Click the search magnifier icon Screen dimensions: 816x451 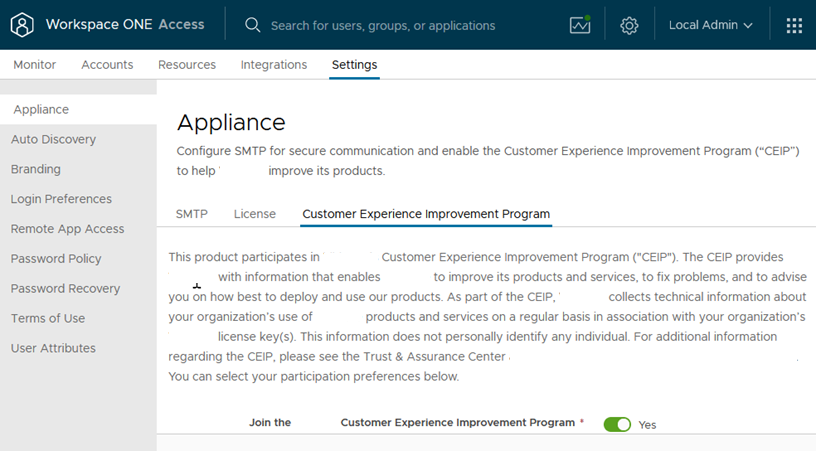point(252,25)
